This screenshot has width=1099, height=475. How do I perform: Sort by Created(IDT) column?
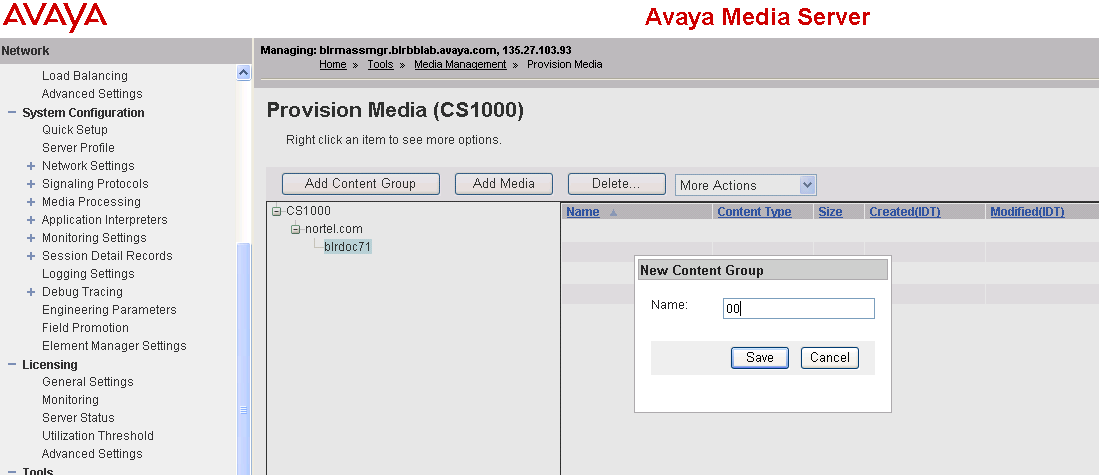pyautogui.click(x=905, y=212)
